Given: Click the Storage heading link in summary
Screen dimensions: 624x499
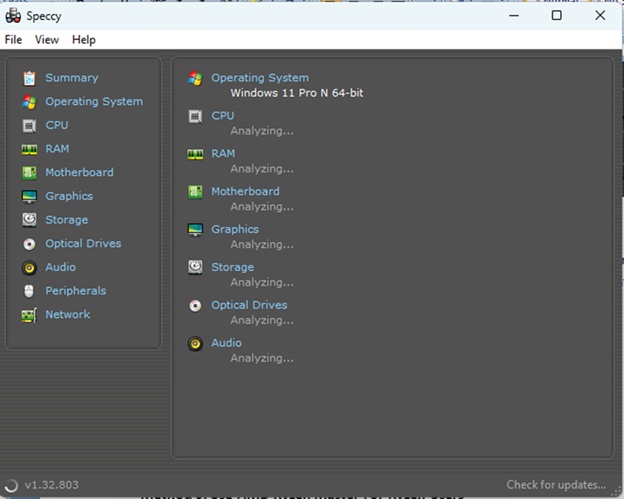Looking at the screenshot, I should tap(232, 267).
